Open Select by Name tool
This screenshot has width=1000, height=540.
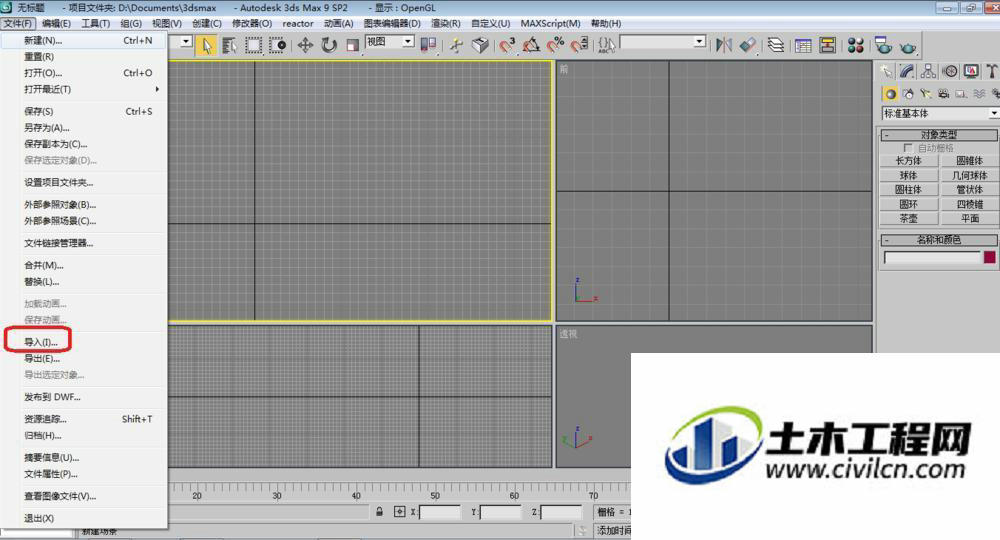pos(230,46)
